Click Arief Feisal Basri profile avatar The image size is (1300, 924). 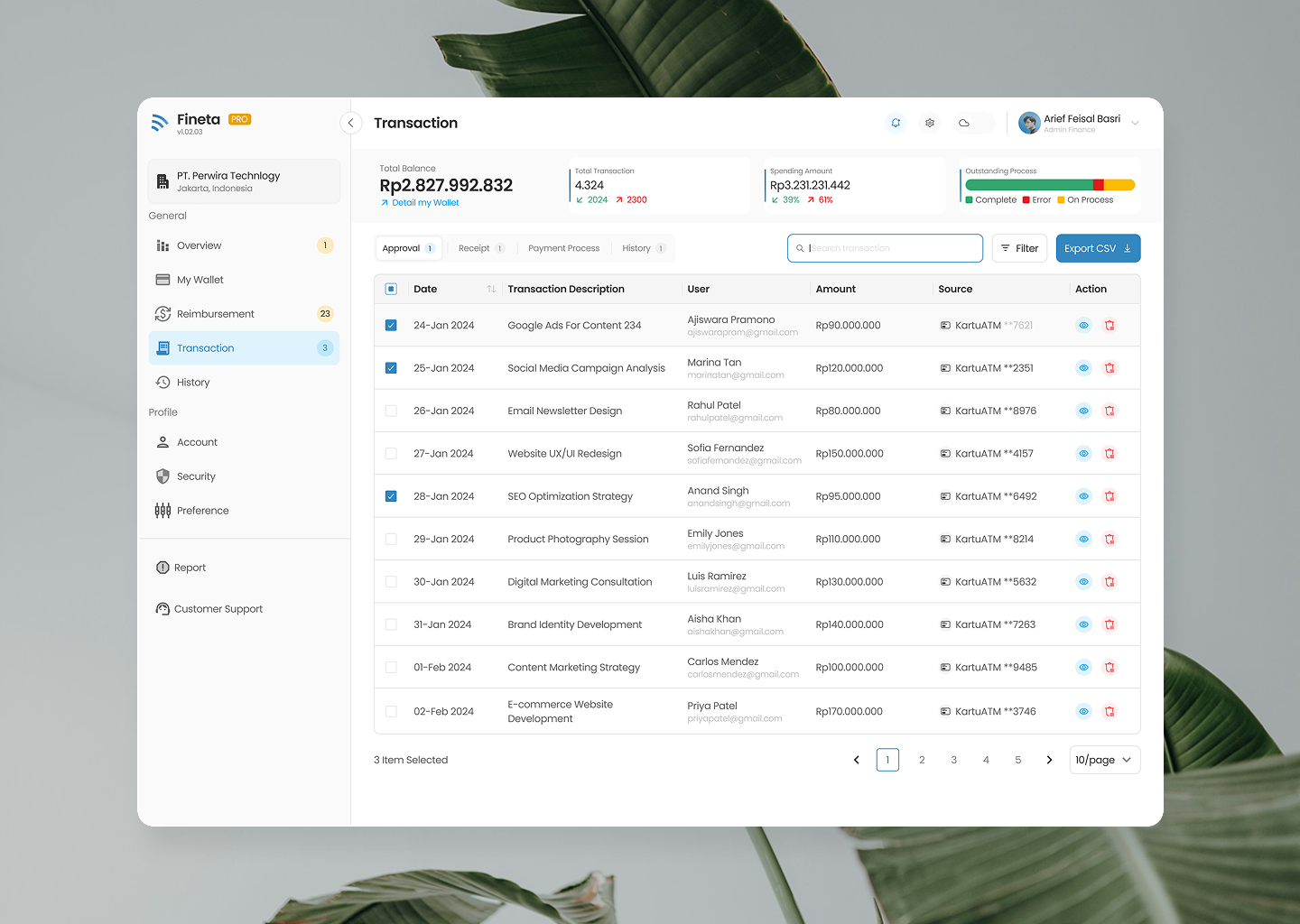1029,123
